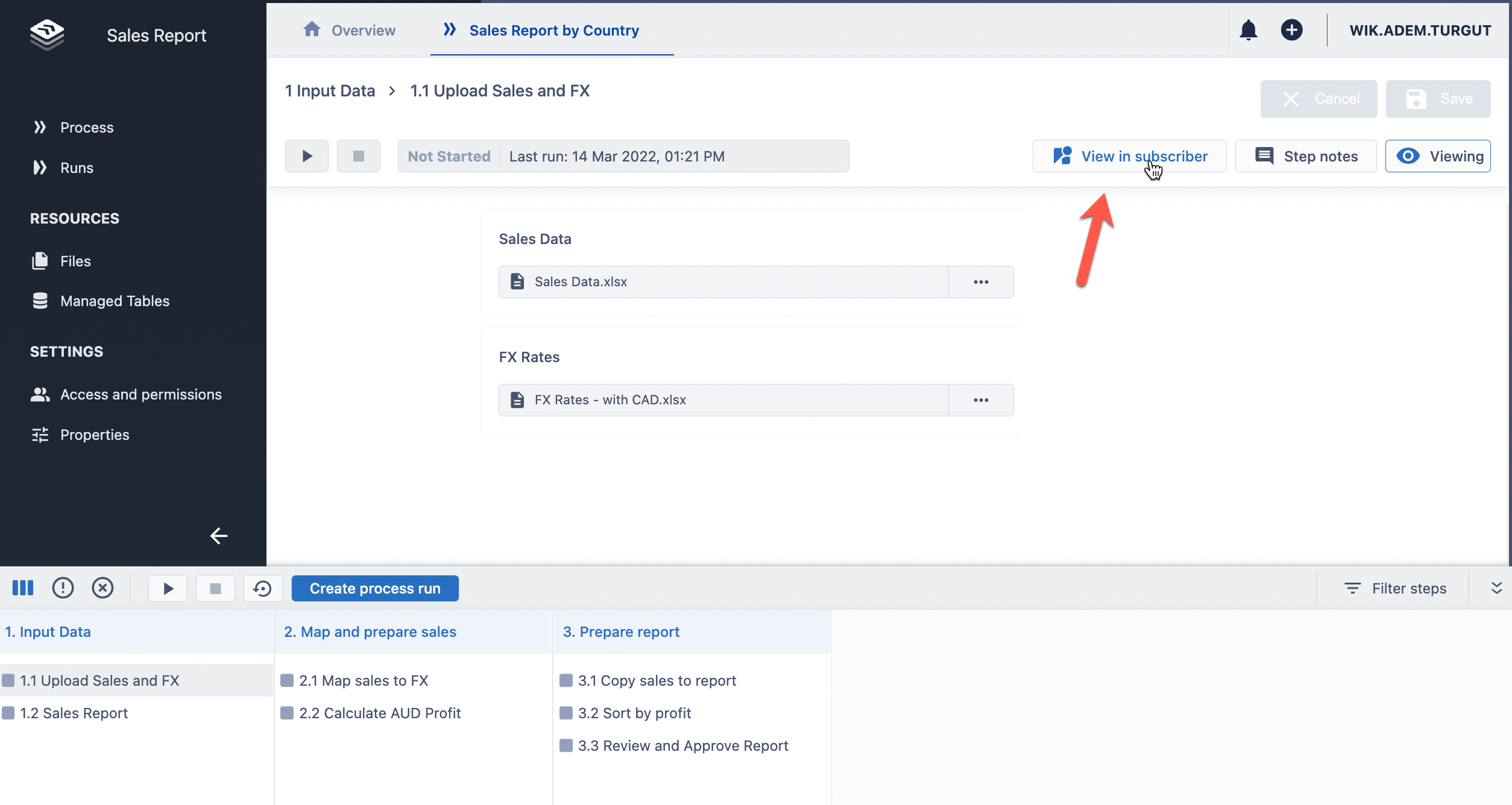Open options menu for FX Rates file
The image size is (1512, 805).
981,400
